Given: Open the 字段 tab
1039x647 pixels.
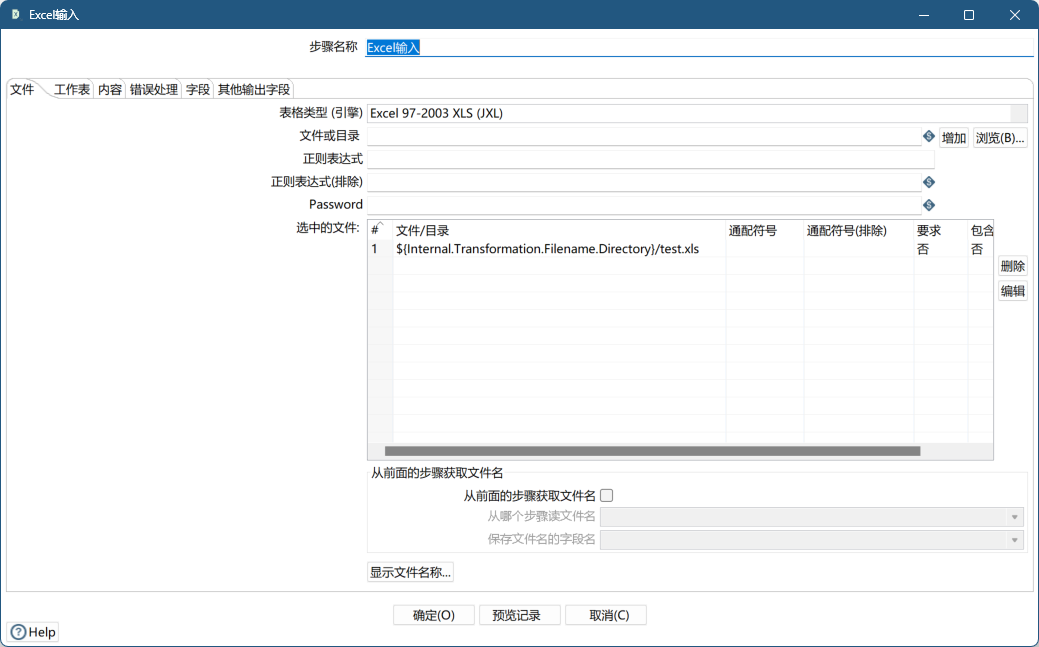Looking at the screenshot, I should (x=197, y=90).
